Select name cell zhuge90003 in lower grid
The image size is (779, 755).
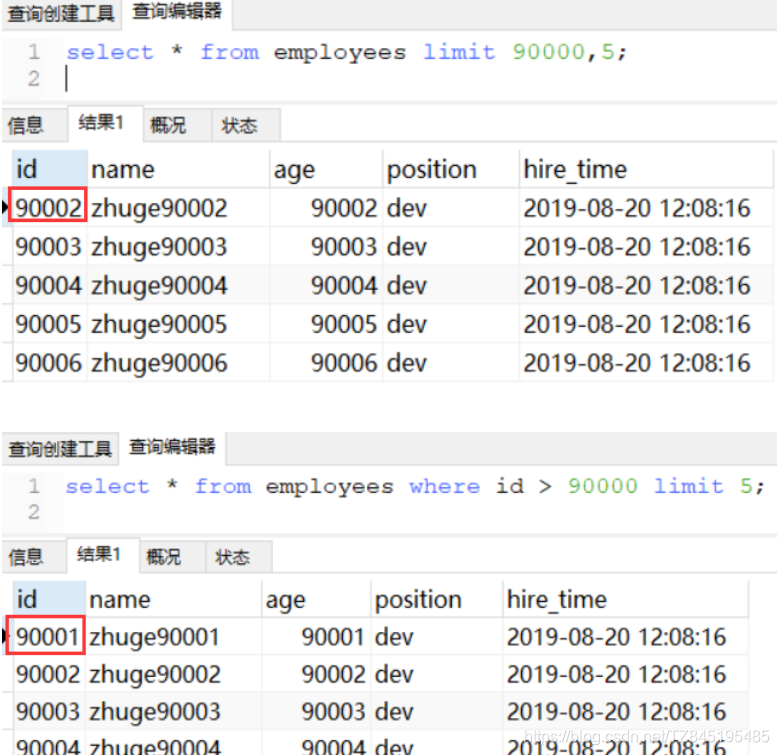[174, 711]
